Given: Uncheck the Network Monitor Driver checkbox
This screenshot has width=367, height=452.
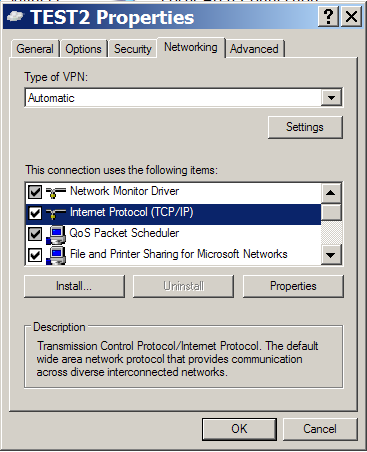Looking at the screenshot, I should coord(35,192).
